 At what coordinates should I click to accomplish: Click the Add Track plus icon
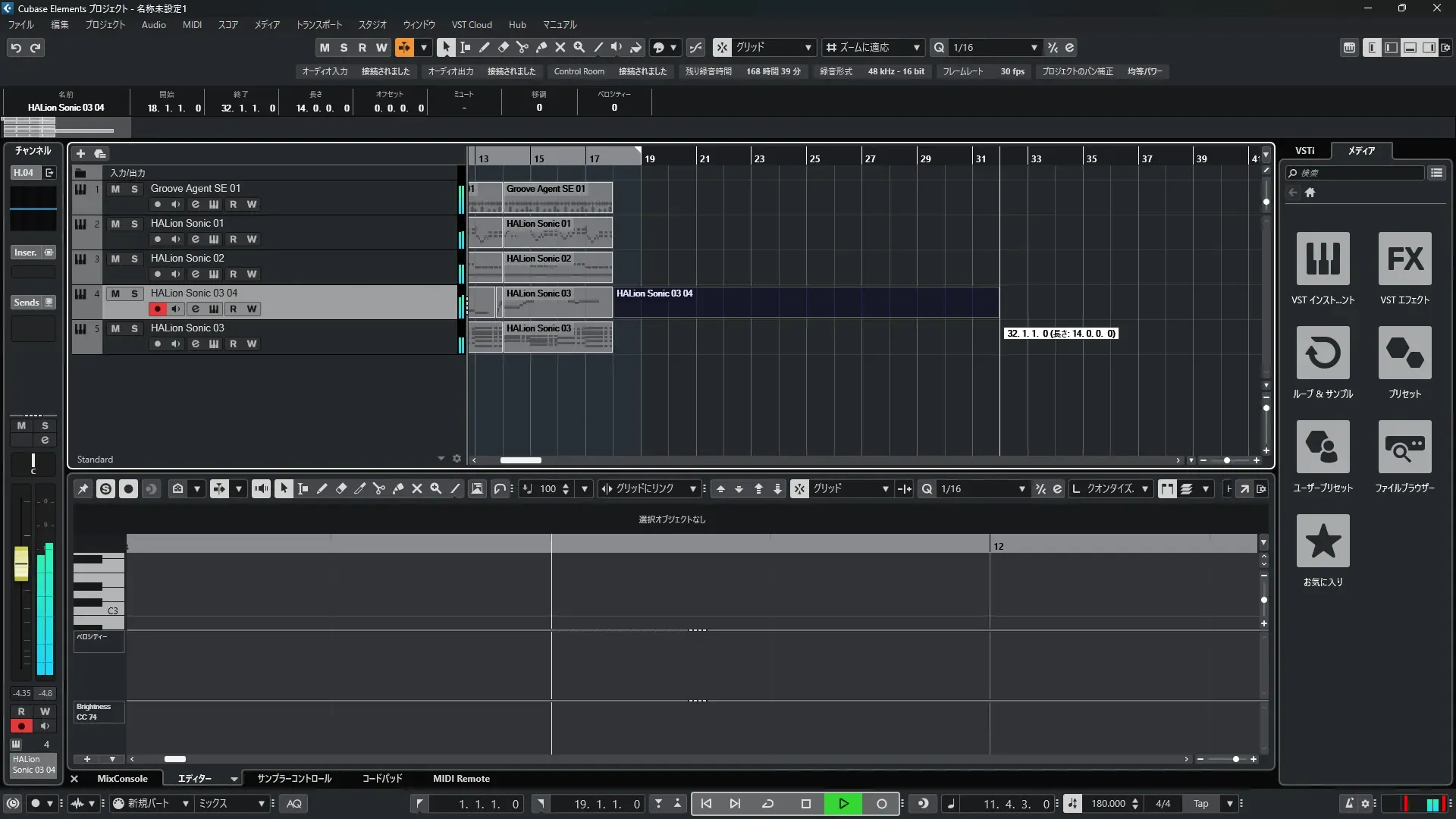pos(80,154)
